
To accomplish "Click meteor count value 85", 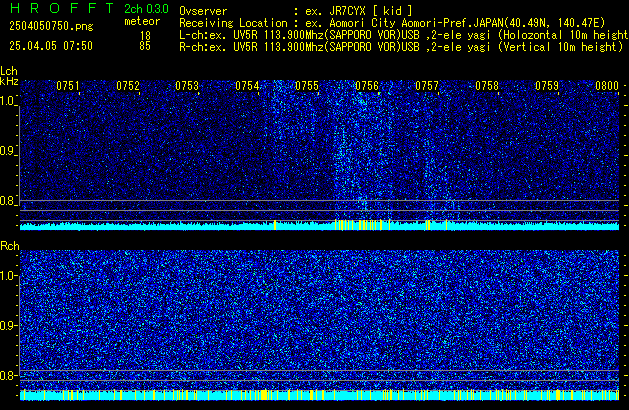I will pos(145,46).
